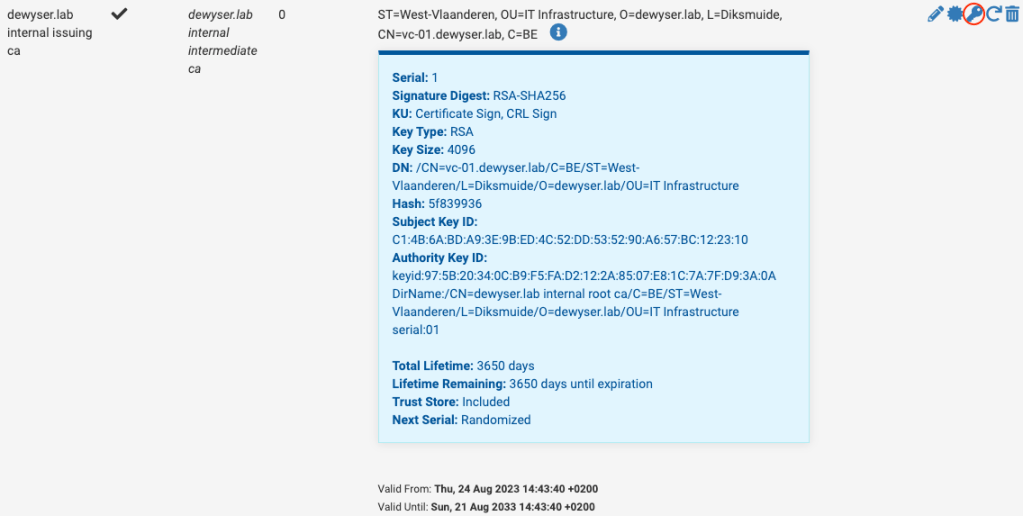Viewport: 1023px width, 516px height.
Task: Select the 'dewyser.lab internal issuing ca' name
Action: (x=50, y=33)
